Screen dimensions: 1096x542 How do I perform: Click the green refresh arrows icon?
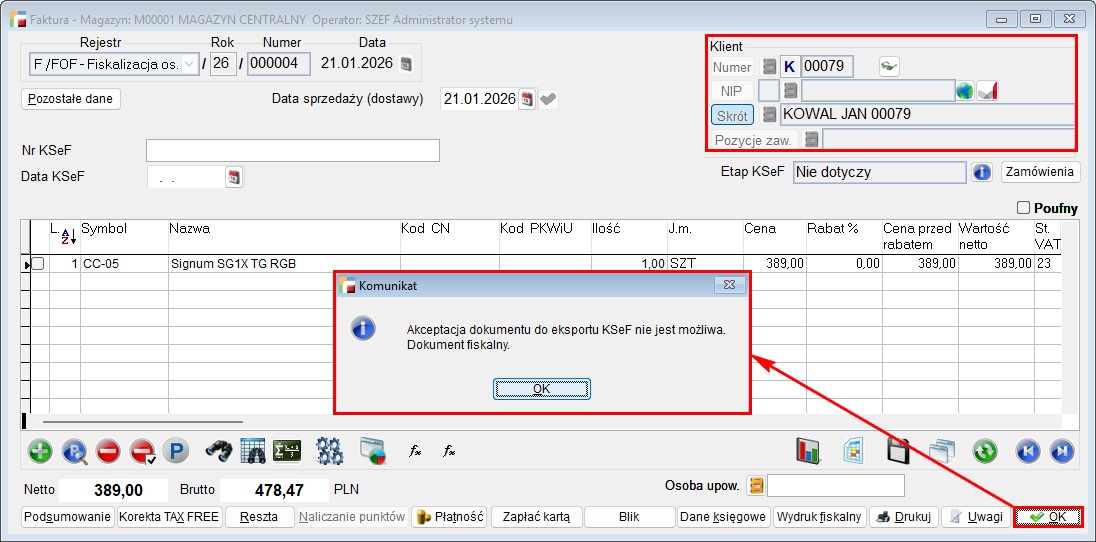coord(985,451)
